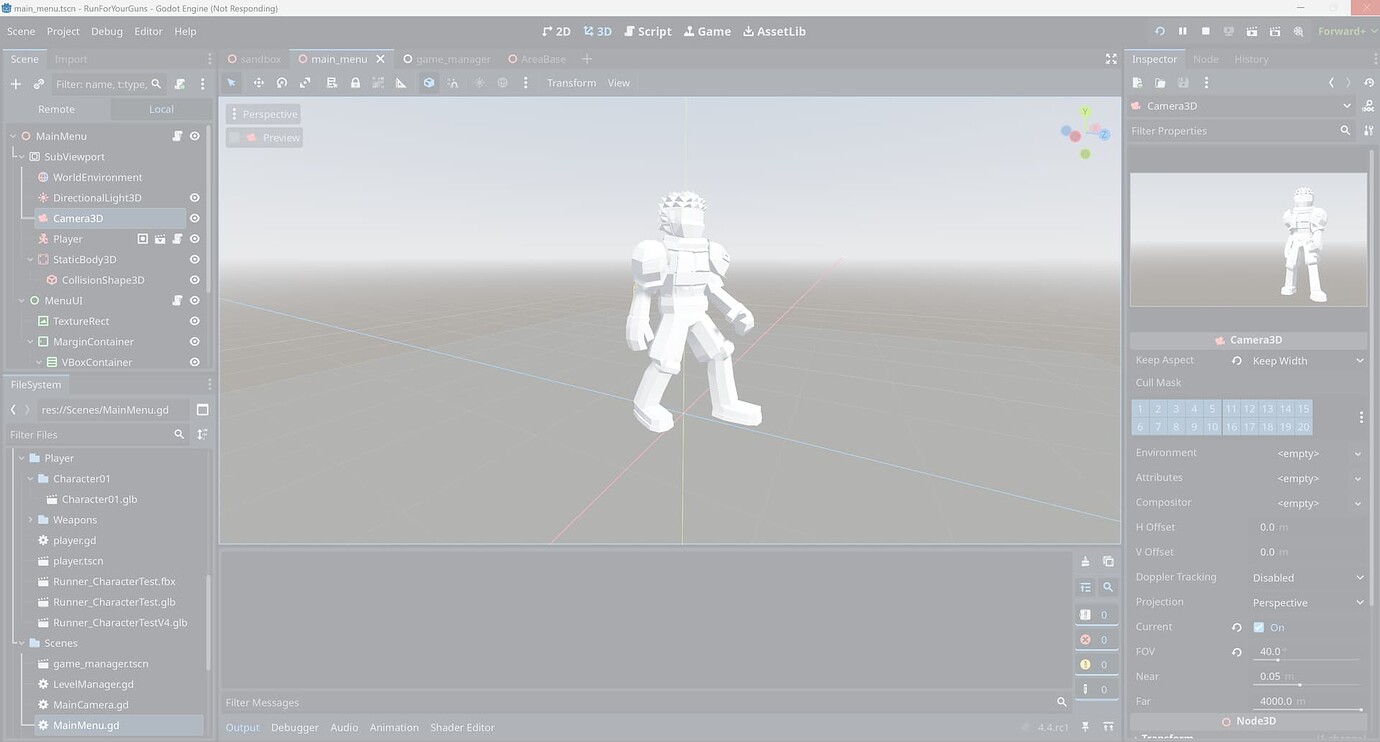Screen dimensions: 1380x742
Task: Click the Perspective view button
Action: pyautogui.click(x=264, y=114)
